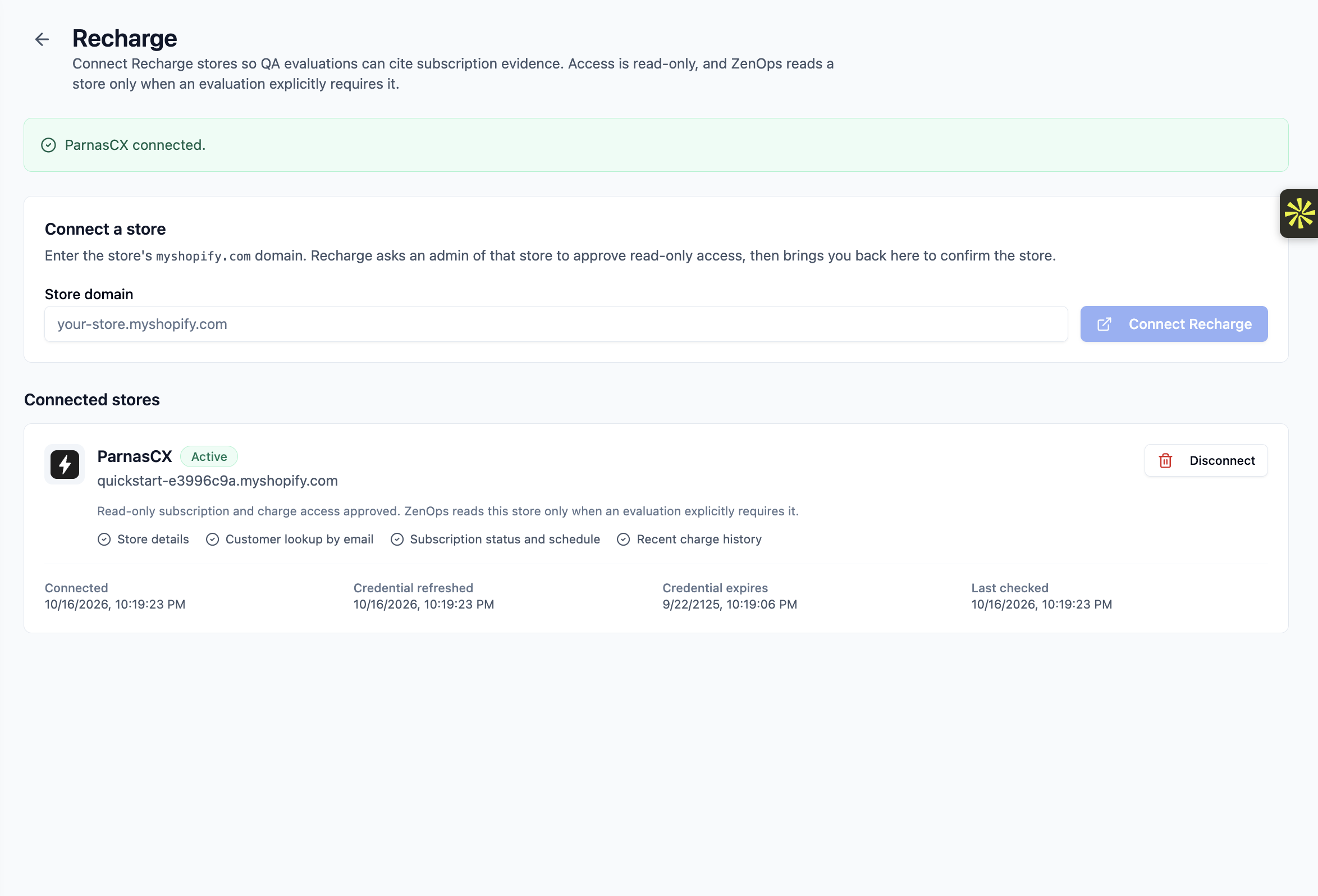Disconnect the ParnasCX store

pyautogui.click(x=1206, y=460)
